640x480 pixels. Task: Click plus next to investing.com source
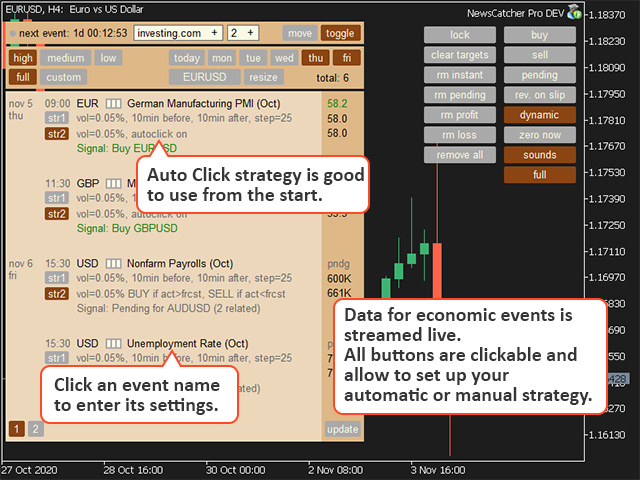click(214, 33)
